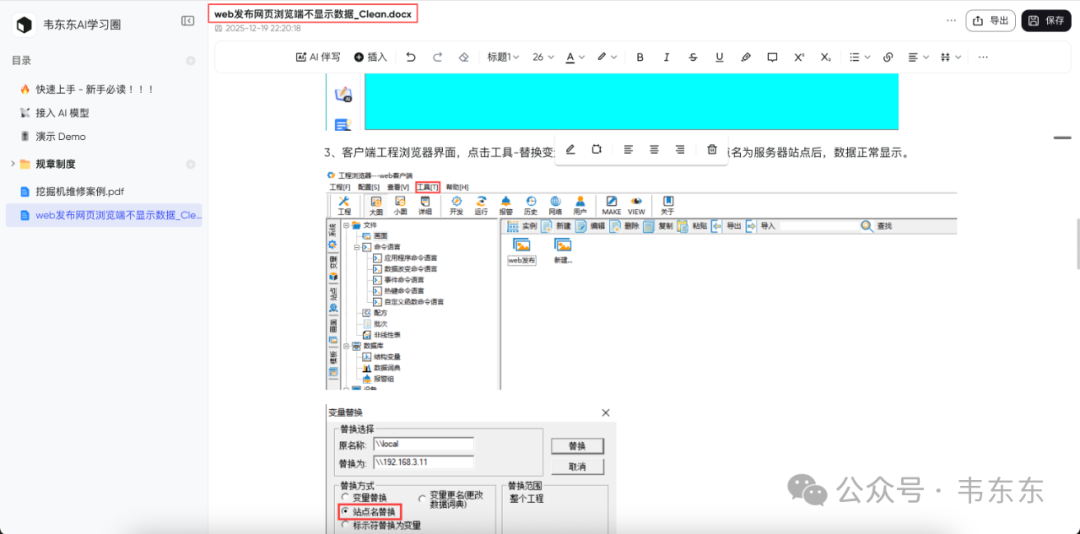
Task: Click 取消 button in 变量替换 dialog
Action: click(x=577, y=466)
